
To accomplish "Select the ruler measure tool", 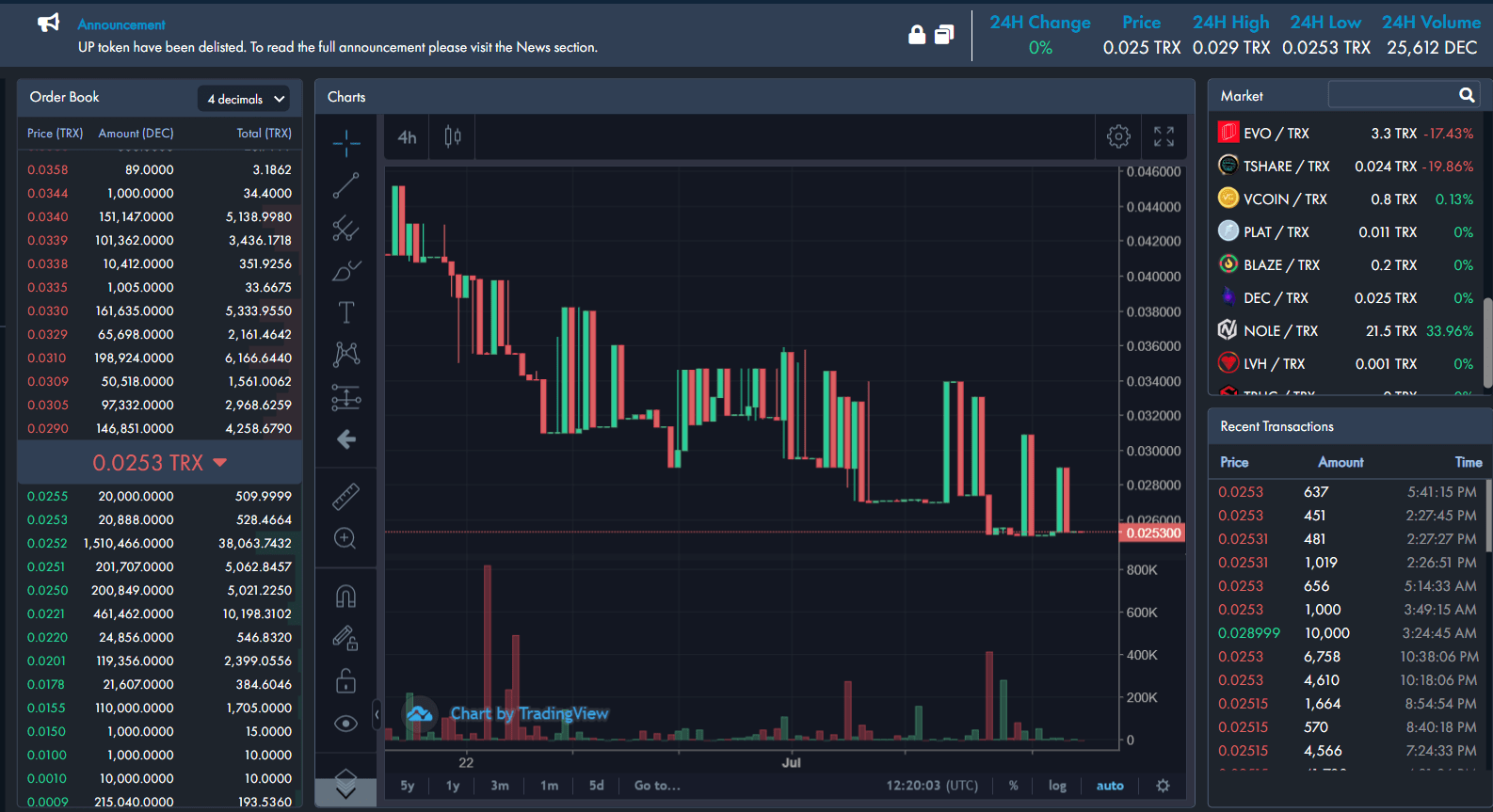I will pyautogui.click(x=345, y=496).
